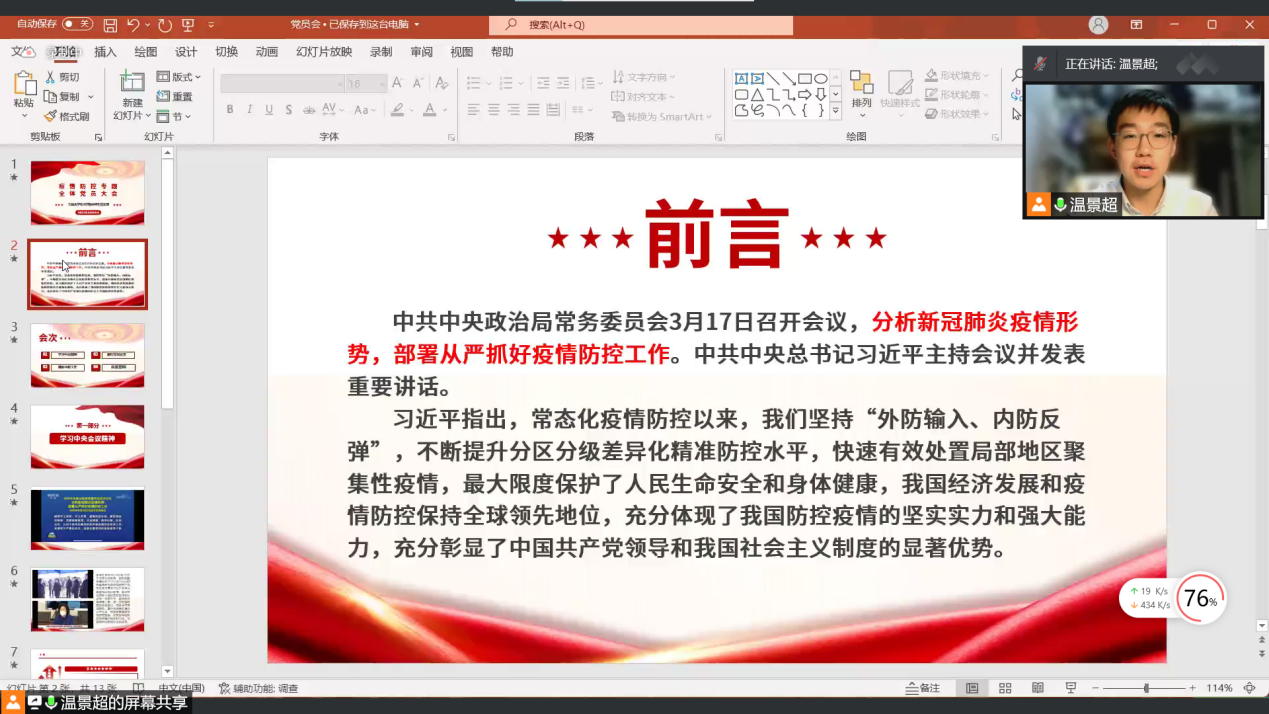The height and width of the screenshot is (714, 1269).
Task: Click Accessibility check (辅助功能) in status bar
Action: (x=259, y=688)
